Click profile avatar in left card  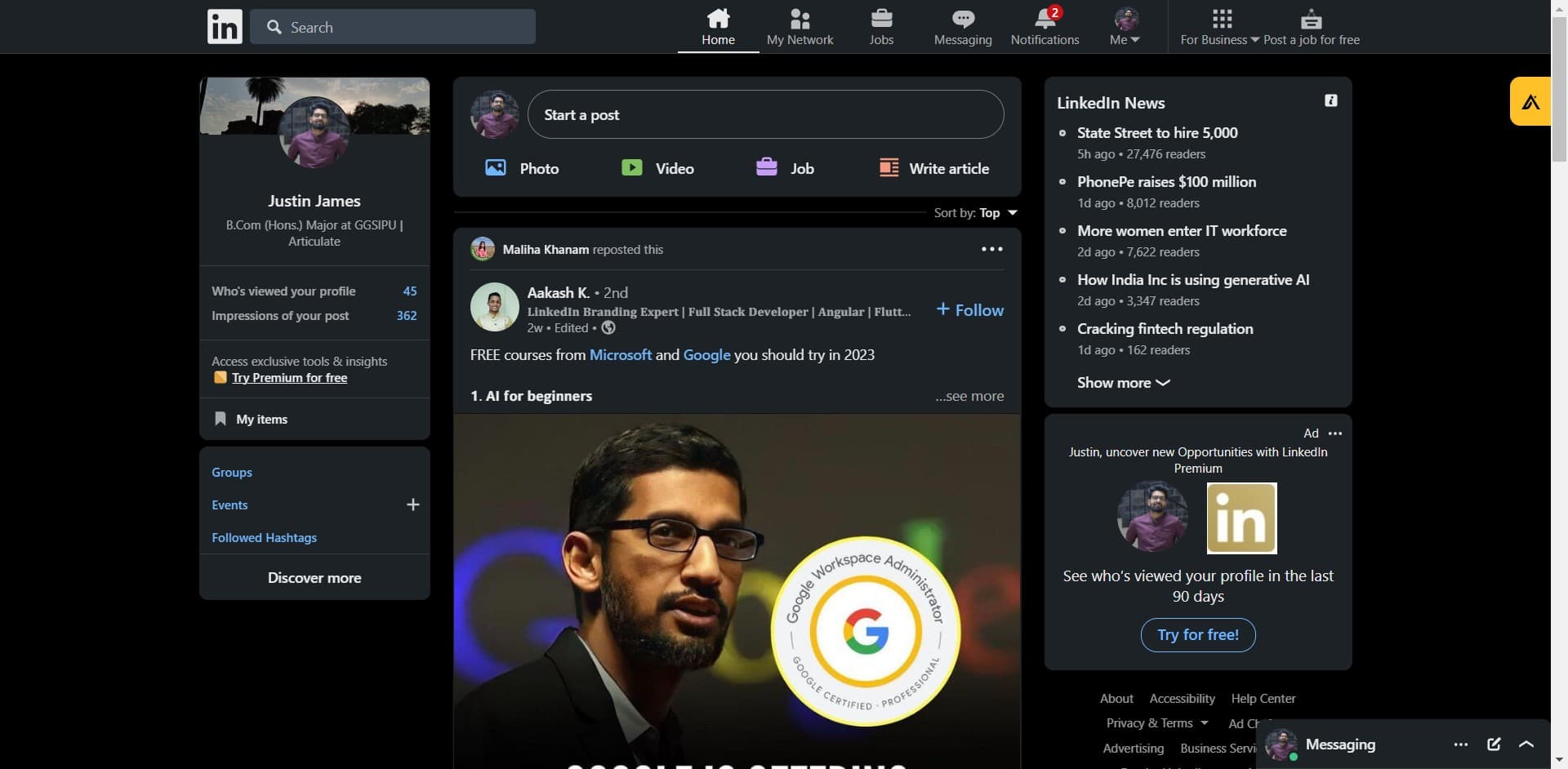(314, 132)
